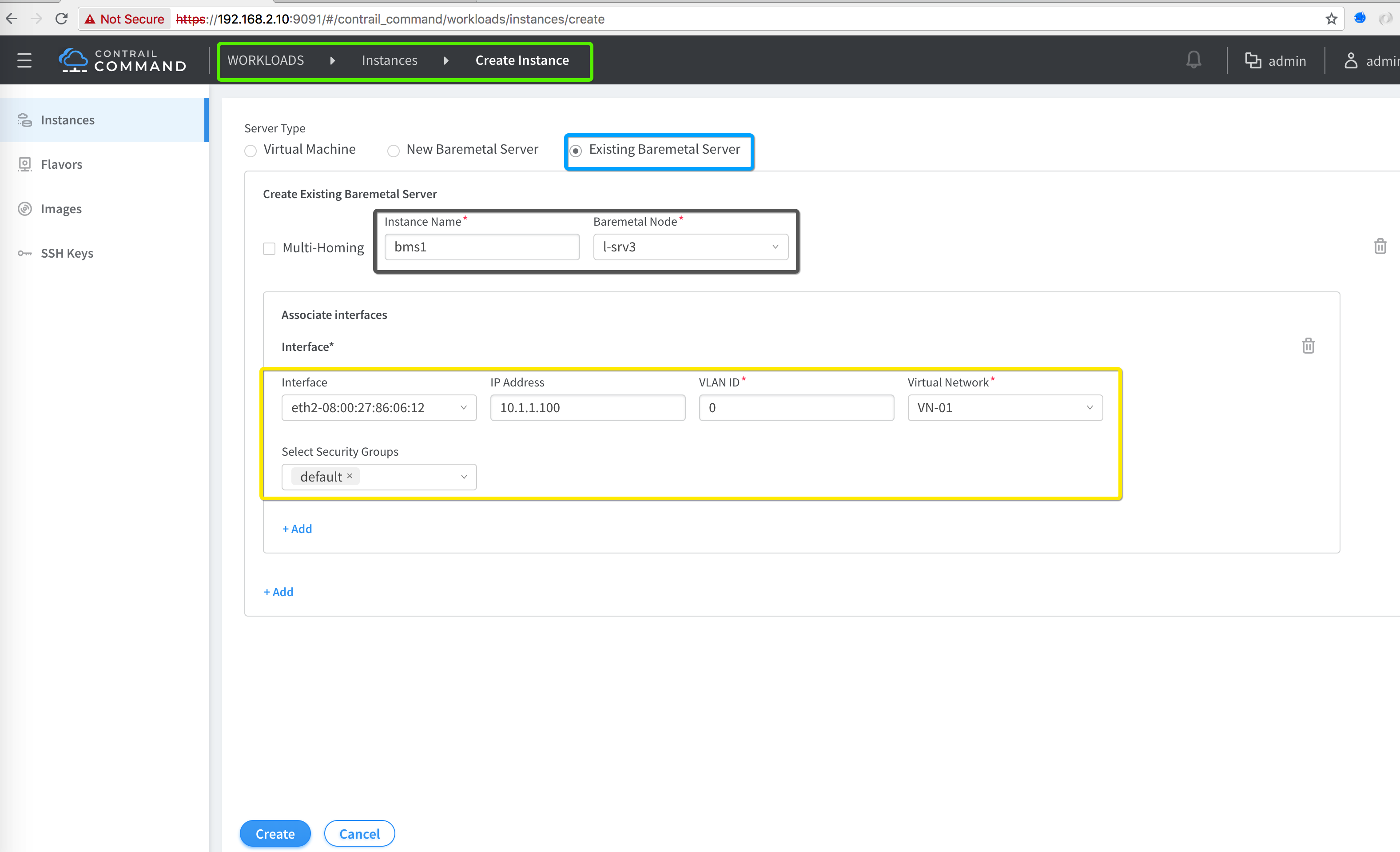Go to Flavors in sidebar

pos(61,164)
